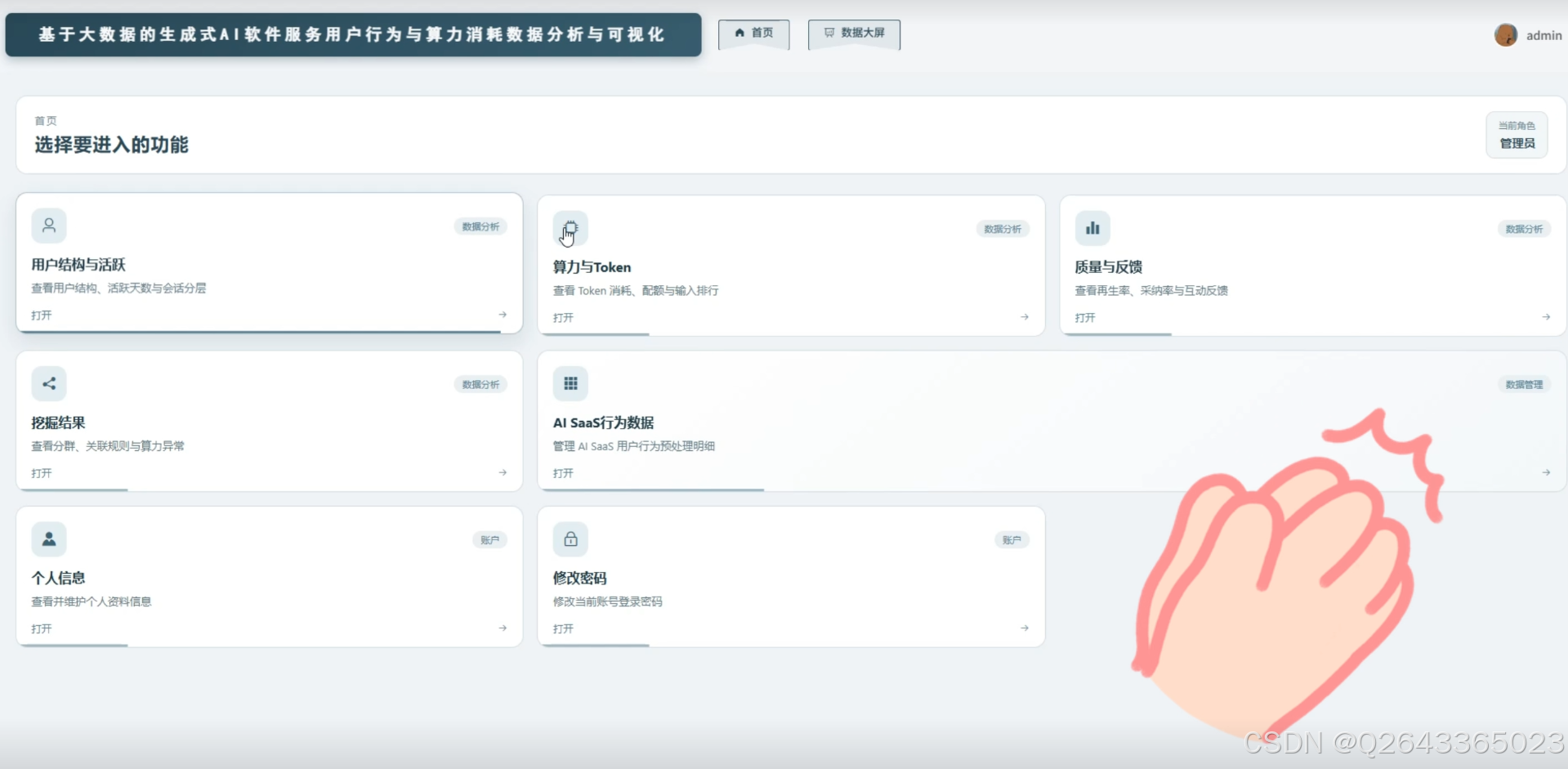Click the system title banner

coord(353,34)
